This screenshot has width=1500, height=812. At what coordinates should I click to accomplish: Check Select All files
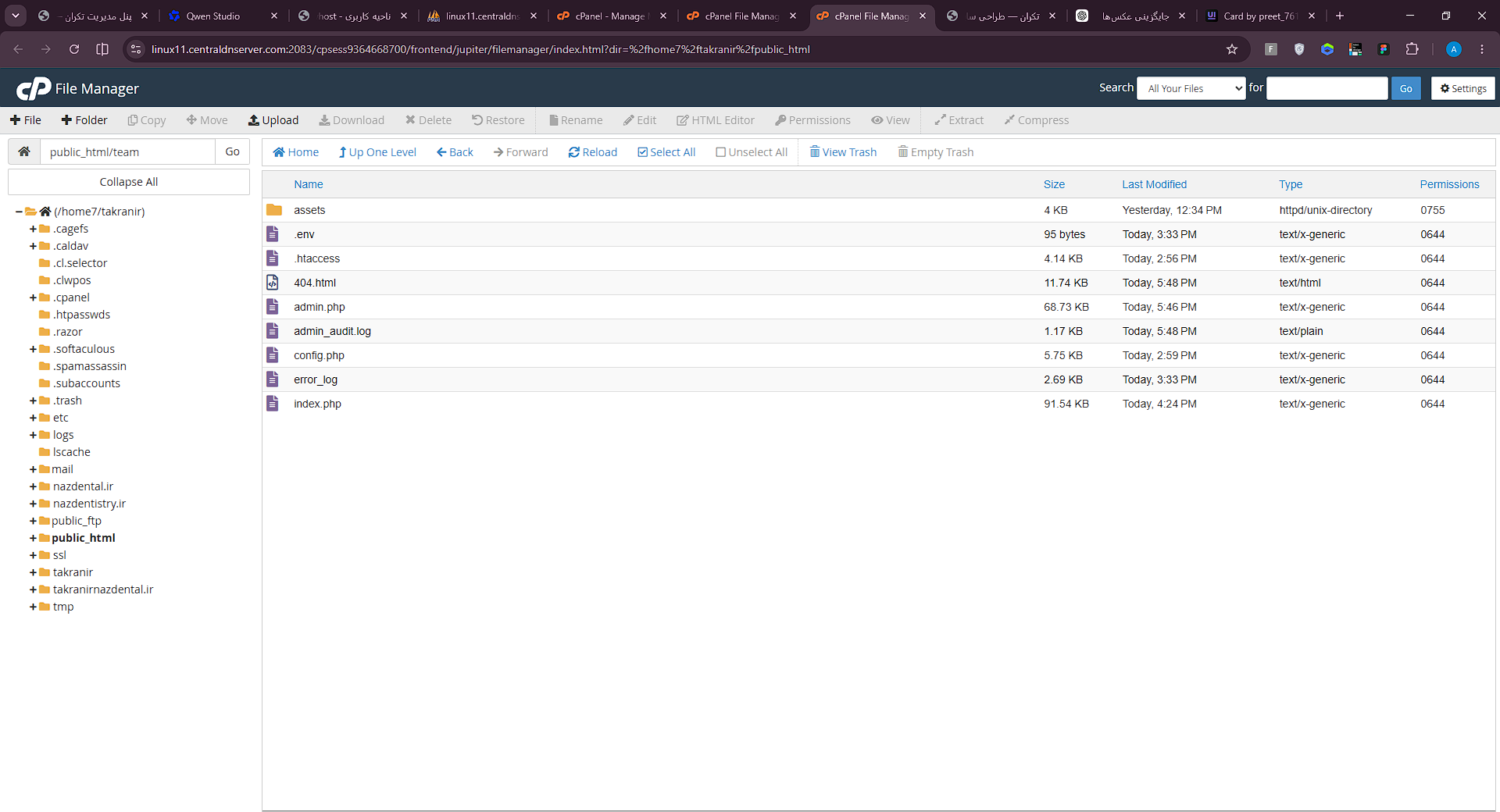point(666,152)
